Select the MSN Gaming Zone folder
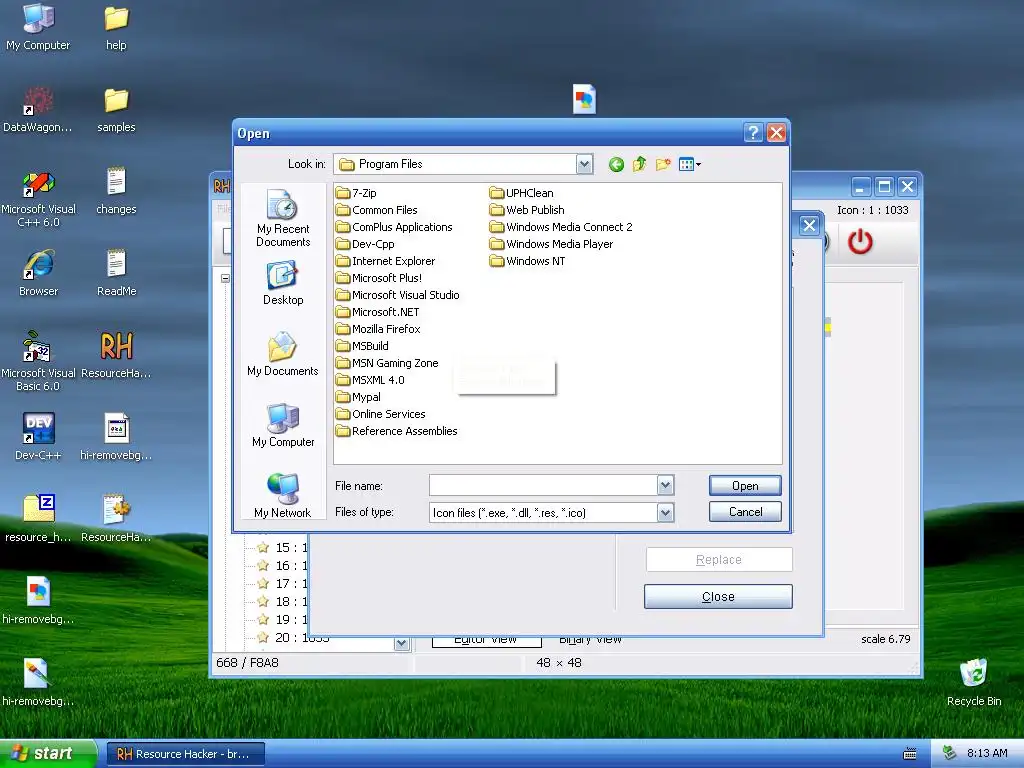 [388, 362]
